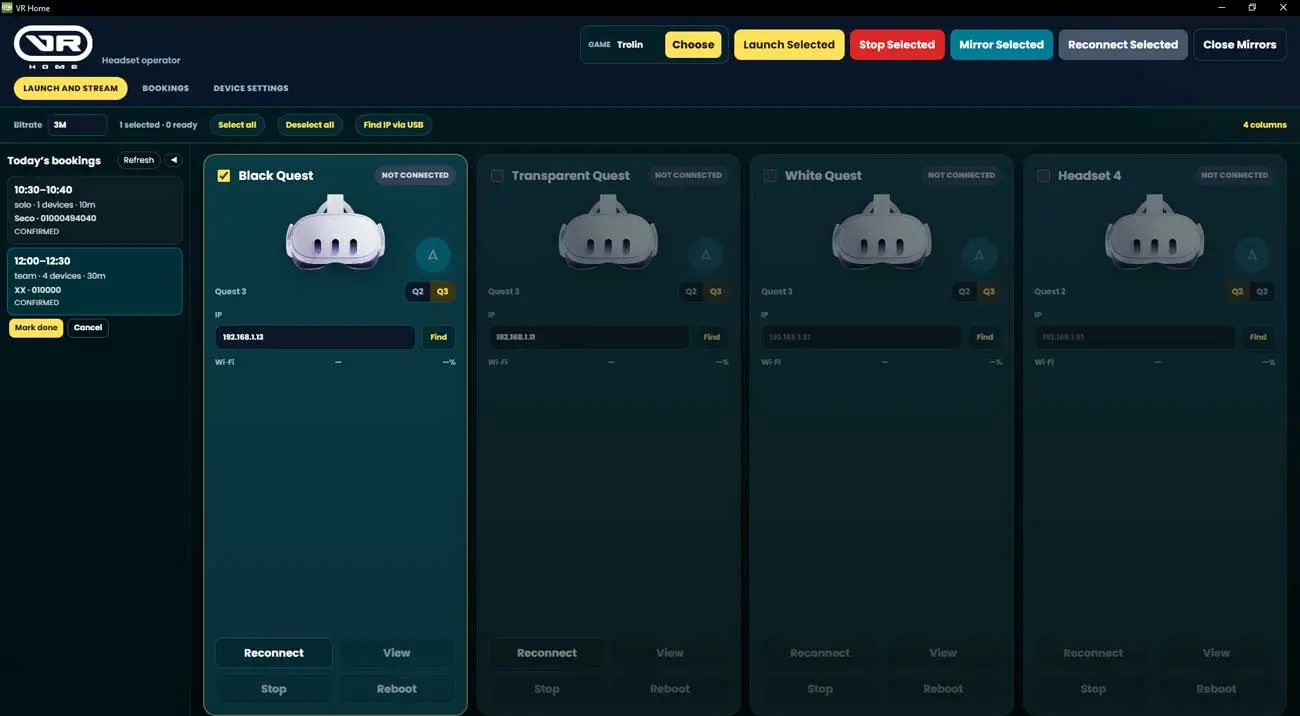Mark the selected booking done
Image resolution: width=1300 pixels, height=716 pixels.
(36, 327)
